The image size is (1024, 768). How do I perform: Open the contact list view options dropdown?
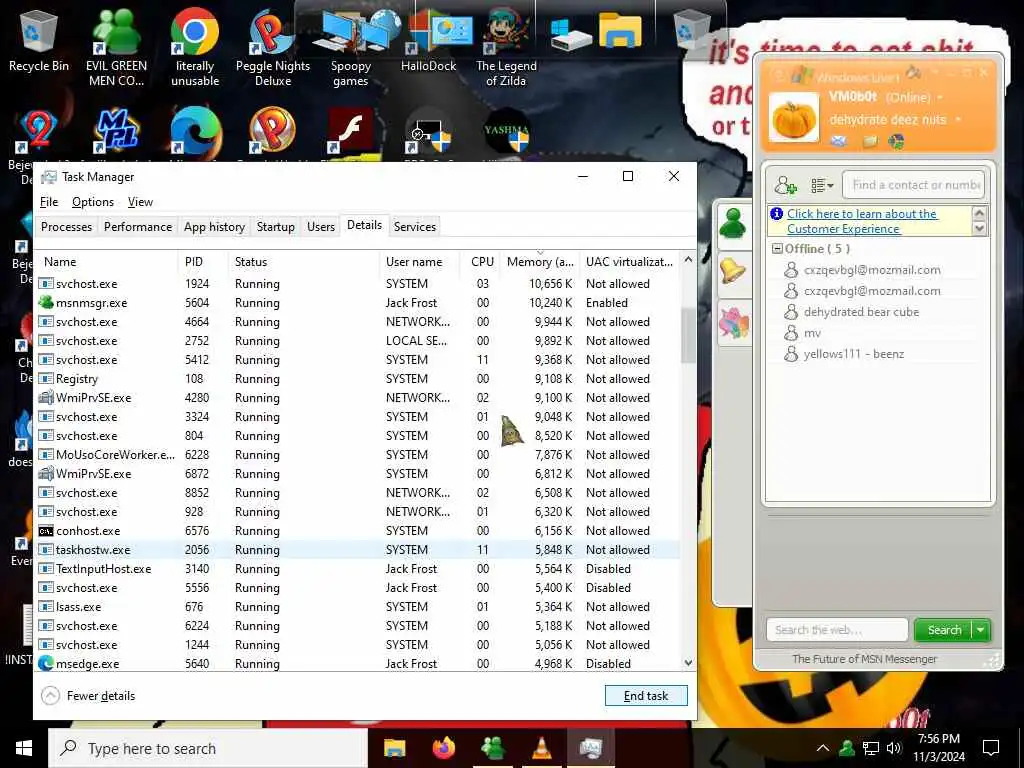tap(822, 185)
